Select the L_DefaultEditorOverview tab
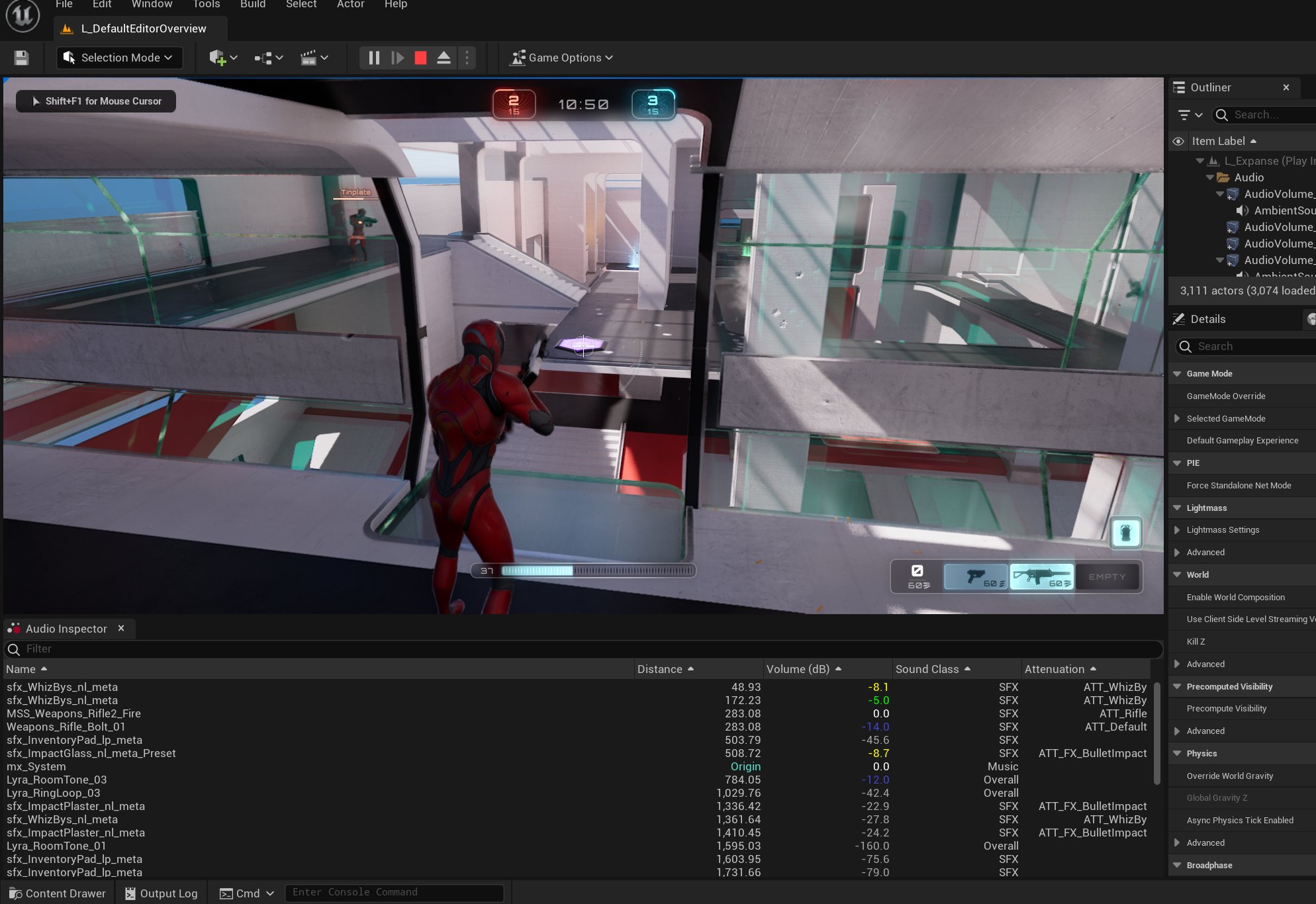 pyautogui.click(x=140, y=28)
